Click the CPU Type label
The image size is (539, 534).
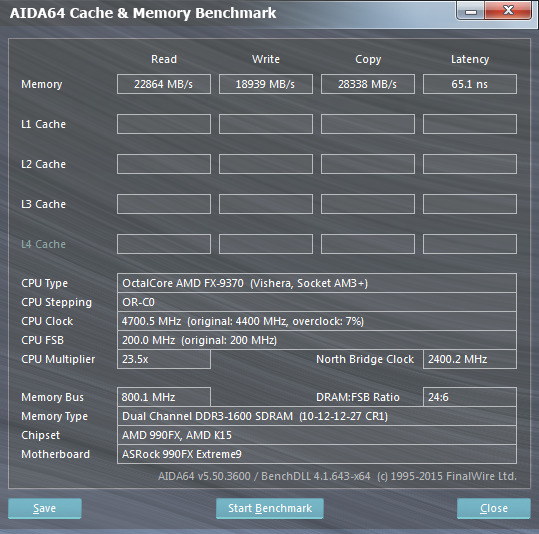pos(44,284)
